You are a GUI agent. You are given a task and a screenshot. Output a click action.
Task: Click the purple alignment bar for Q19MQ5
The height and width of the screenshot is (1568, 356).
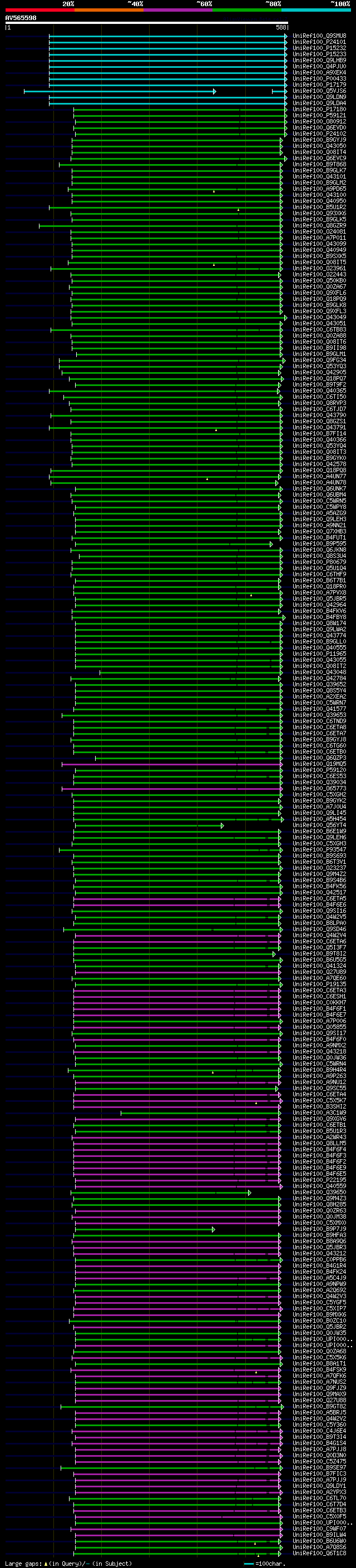click(x=172, y=764)
